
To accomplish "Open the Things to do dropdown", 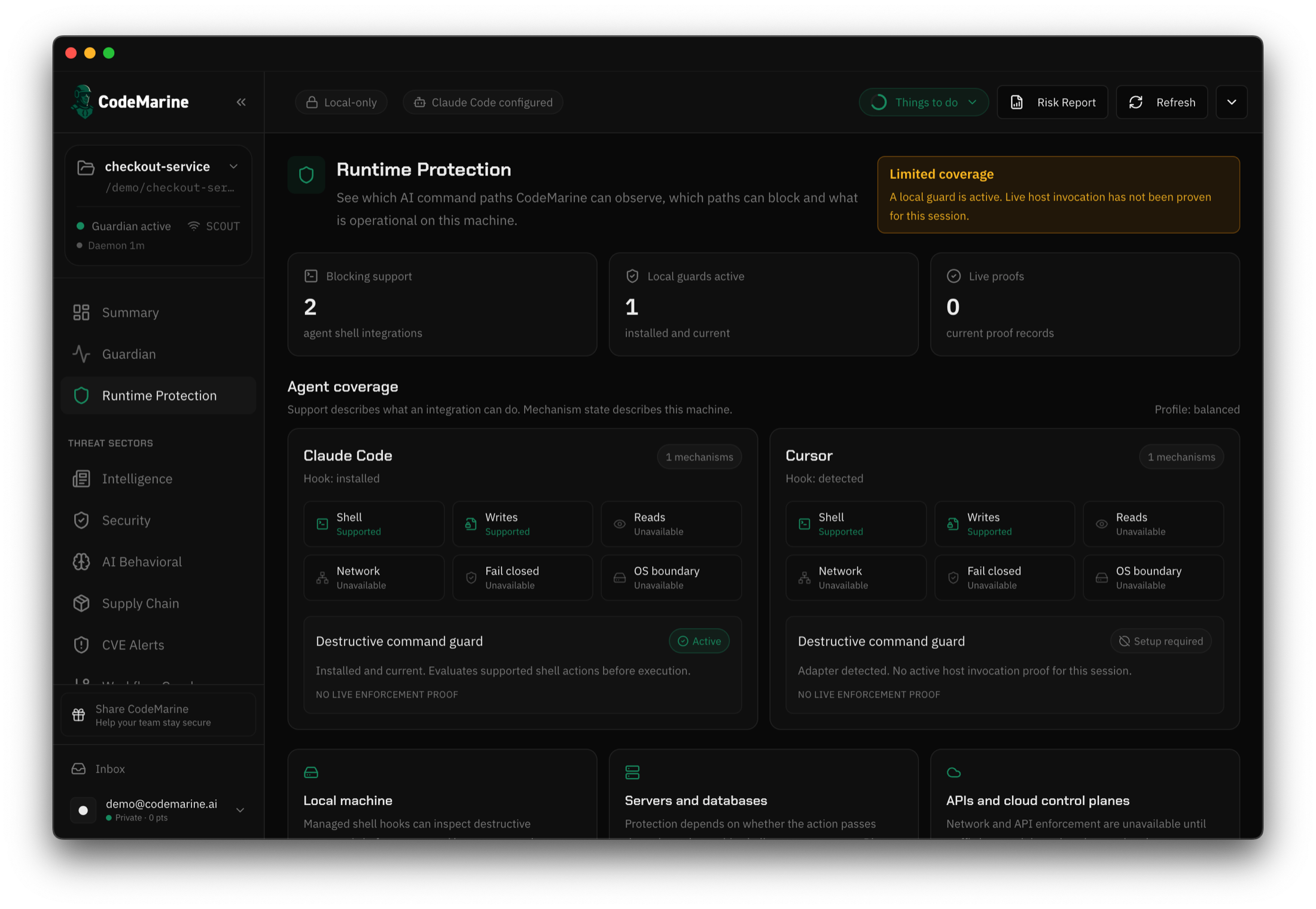I will (x=924, y=102).
